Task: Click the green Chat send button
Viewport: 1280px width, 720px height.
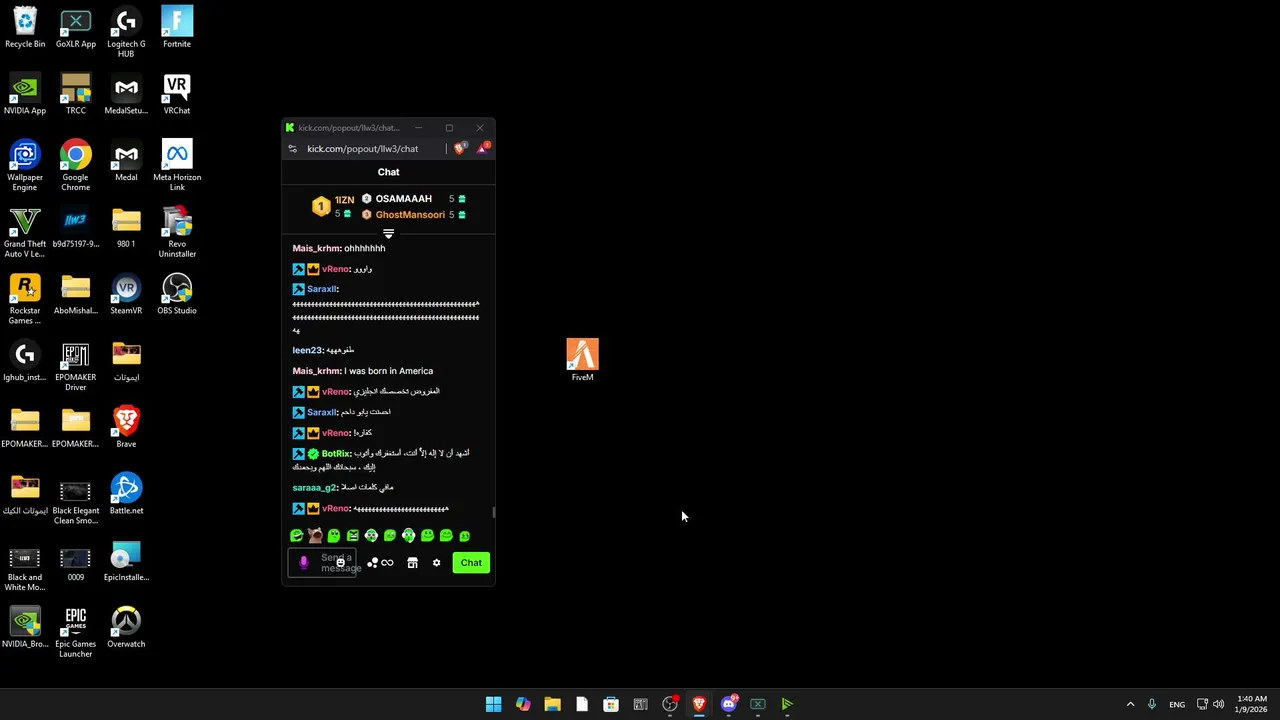Action: [471, 563]
